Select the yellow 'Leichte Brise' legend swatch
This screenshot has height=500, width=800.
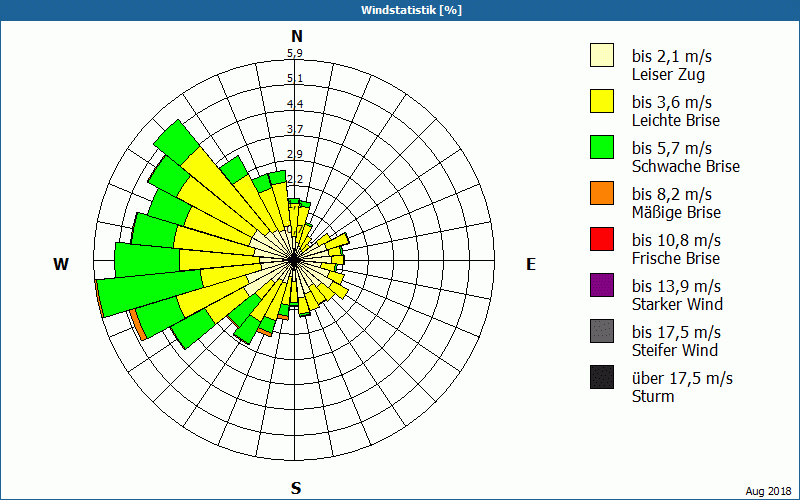(x=601, y=101)
